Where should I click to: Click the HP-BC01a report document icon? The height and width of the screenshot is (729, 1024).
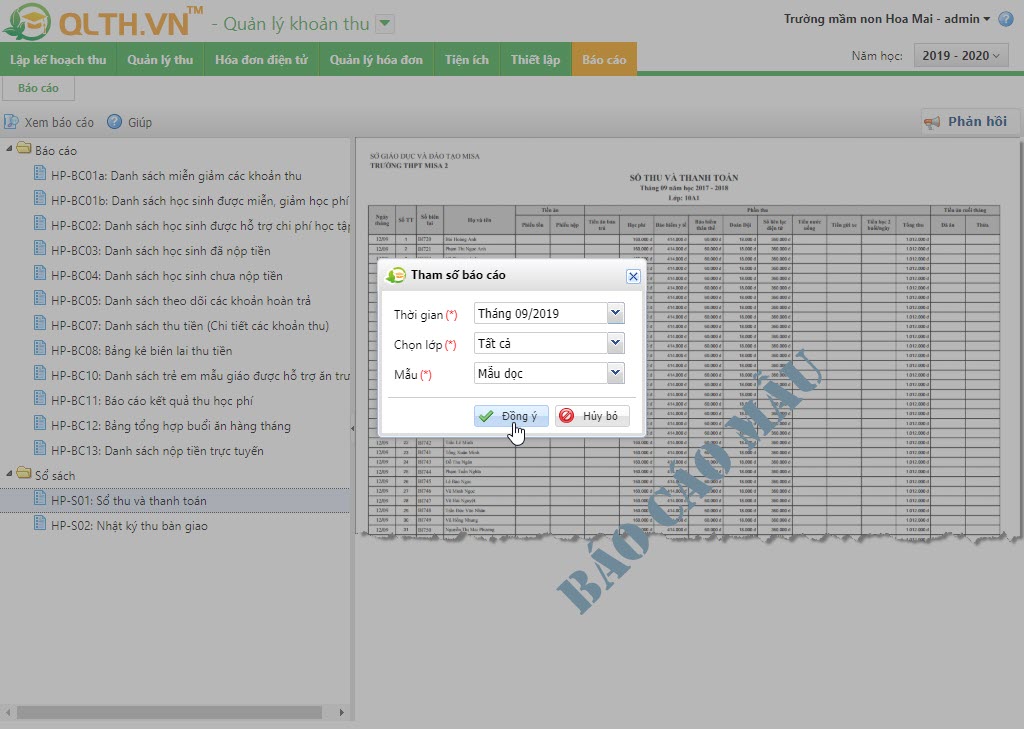tap(40, 173)
